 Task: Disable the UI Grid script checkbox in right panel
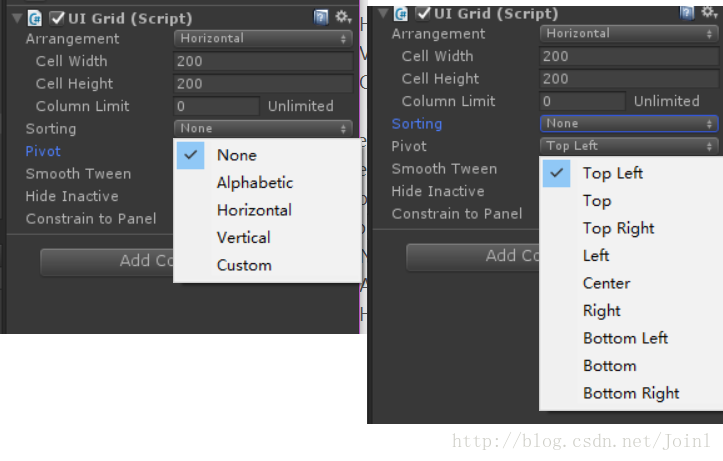[x=423, y=14]
